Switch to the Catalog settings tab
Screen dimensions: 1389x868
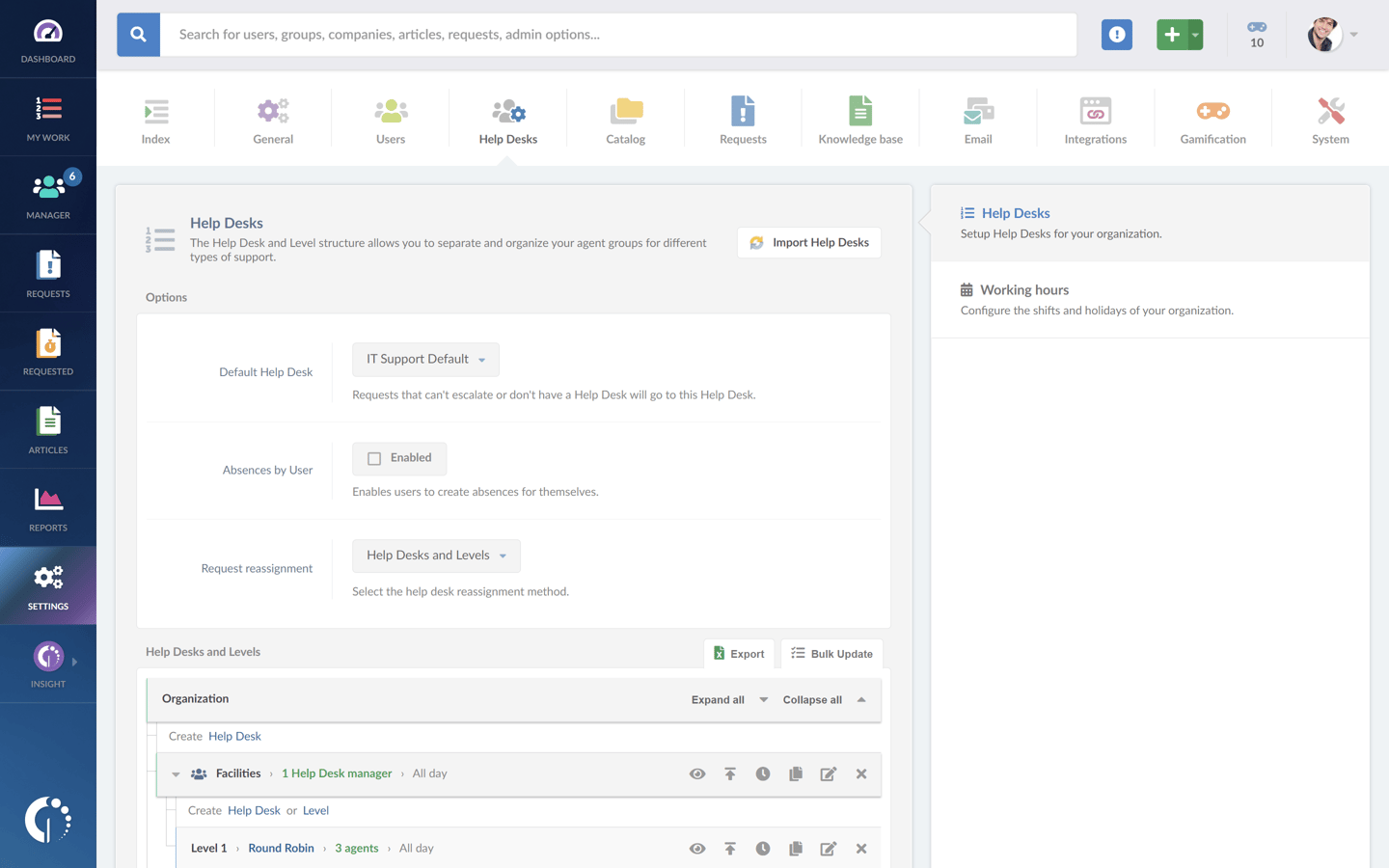[x=625, y=118]
